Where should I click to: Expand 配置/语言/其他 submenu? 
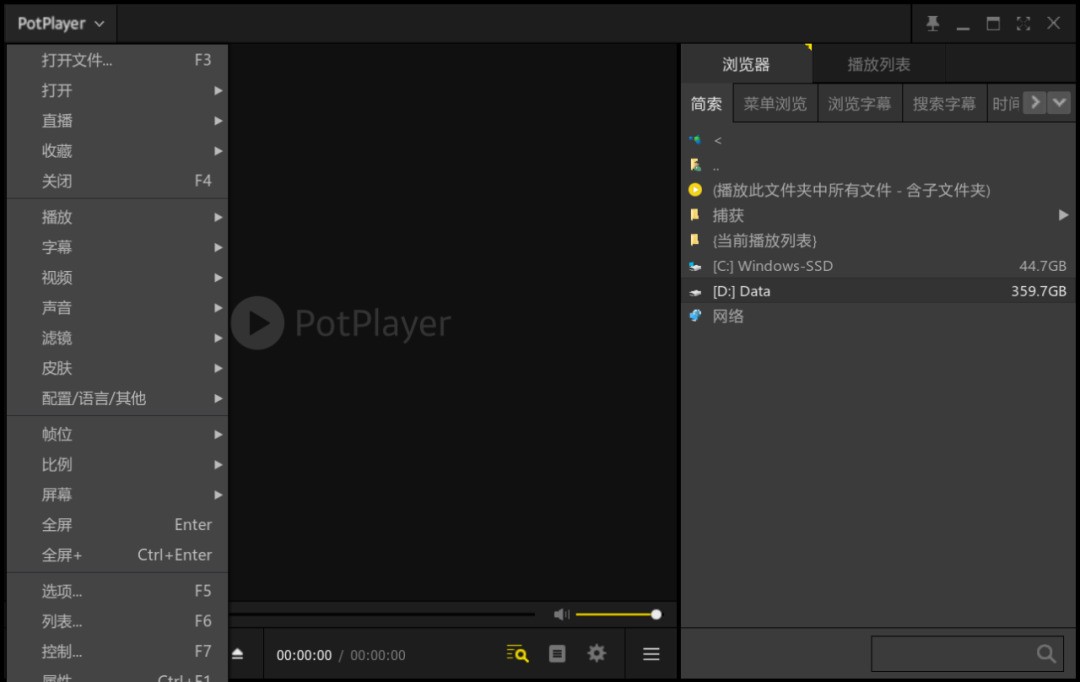[x=118, y=398]
